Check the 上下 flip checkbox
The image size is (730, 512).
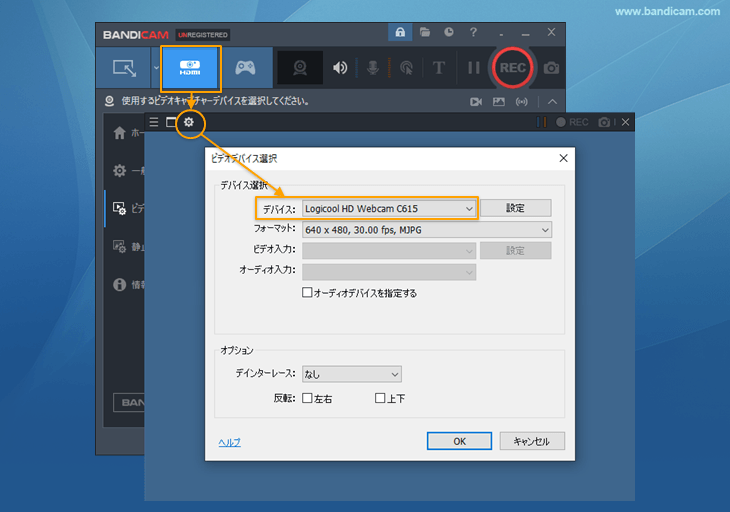[380, 398]
